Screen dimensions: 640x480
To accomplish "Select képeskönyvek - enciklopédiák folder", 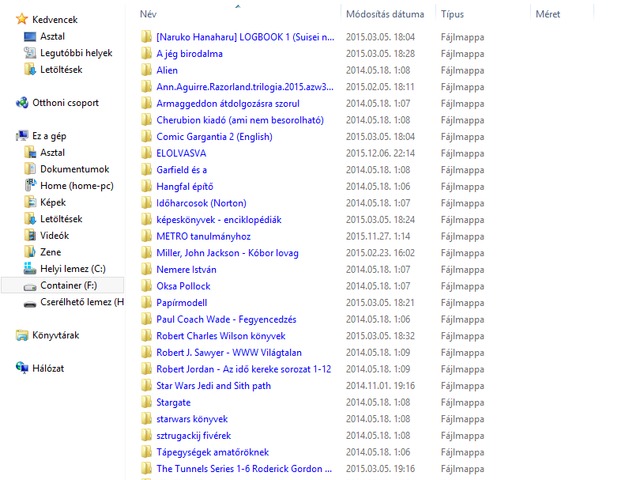I will (219, 220).
